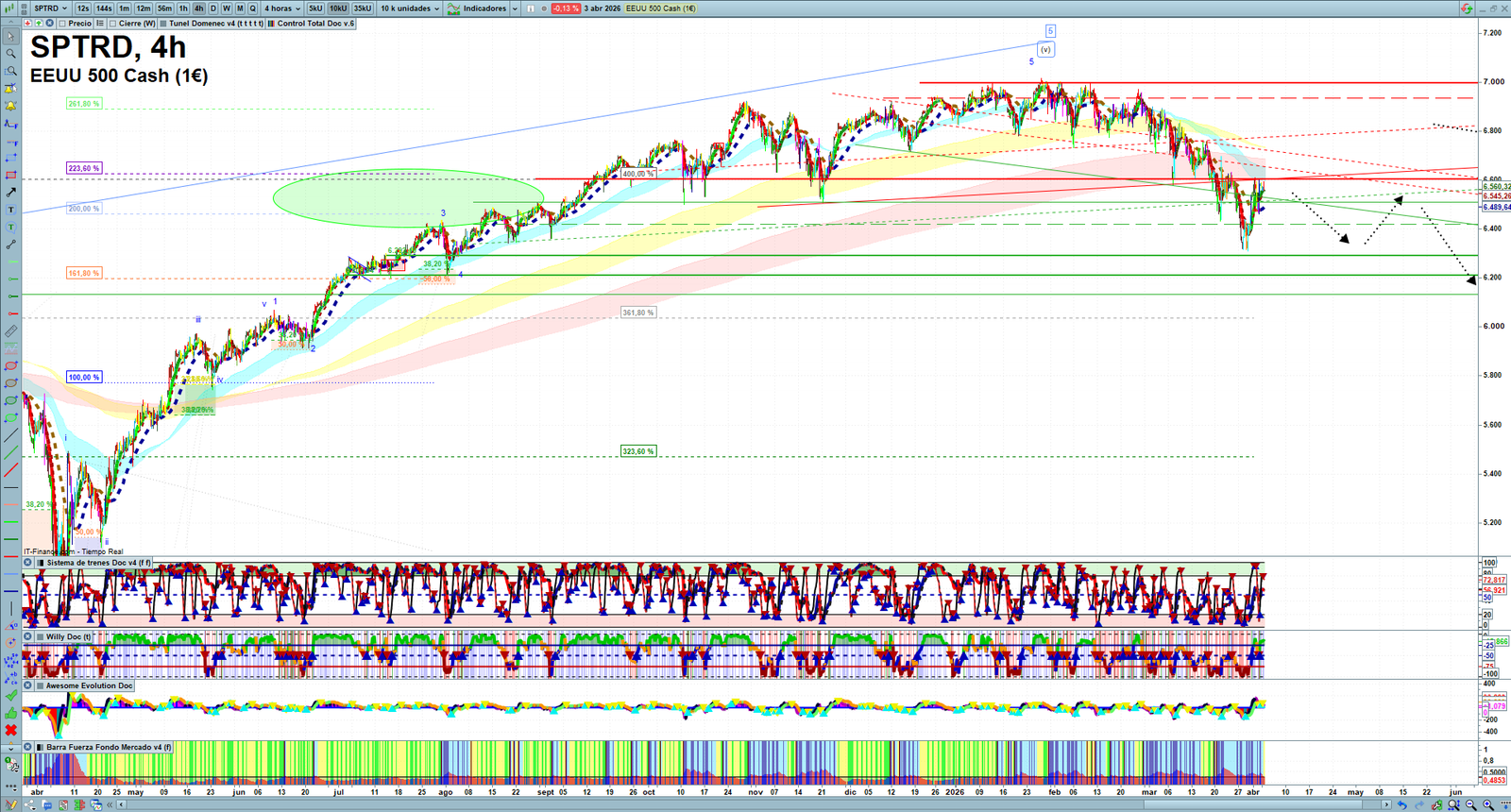This screenshot has width=1511, height=812.
Task: Toggle the Cierre (W) checkbox
Action: (x=113, y=24)
